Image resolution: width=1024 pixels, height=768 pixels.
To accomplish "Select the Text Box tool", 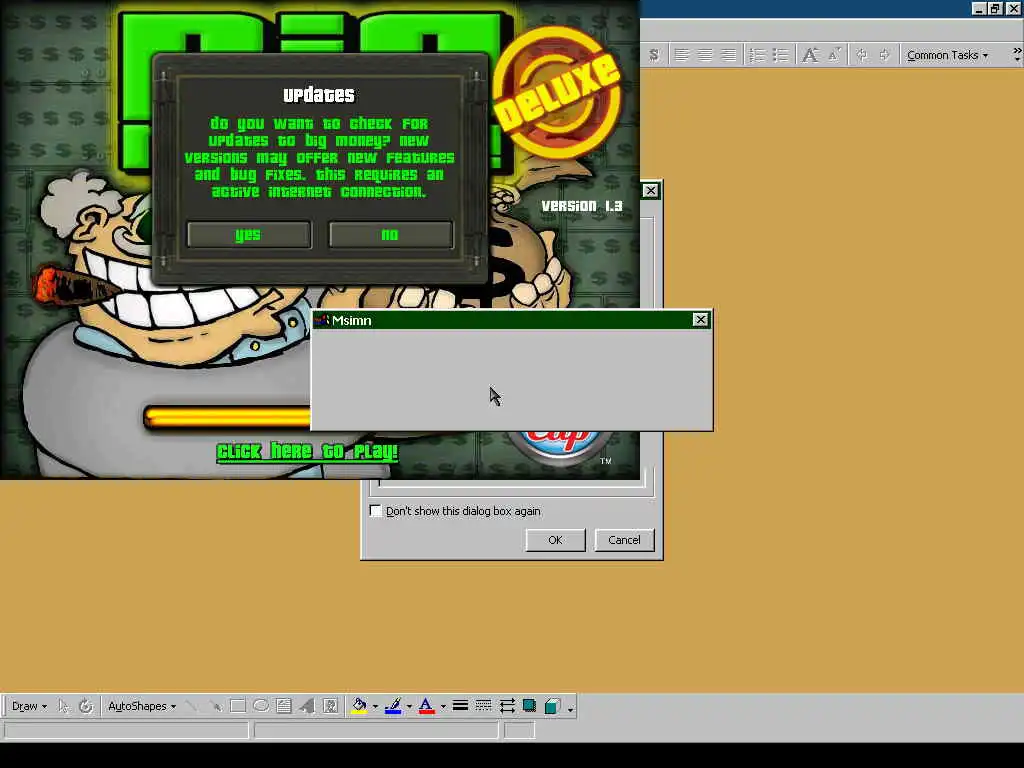I will click(283, 706).
